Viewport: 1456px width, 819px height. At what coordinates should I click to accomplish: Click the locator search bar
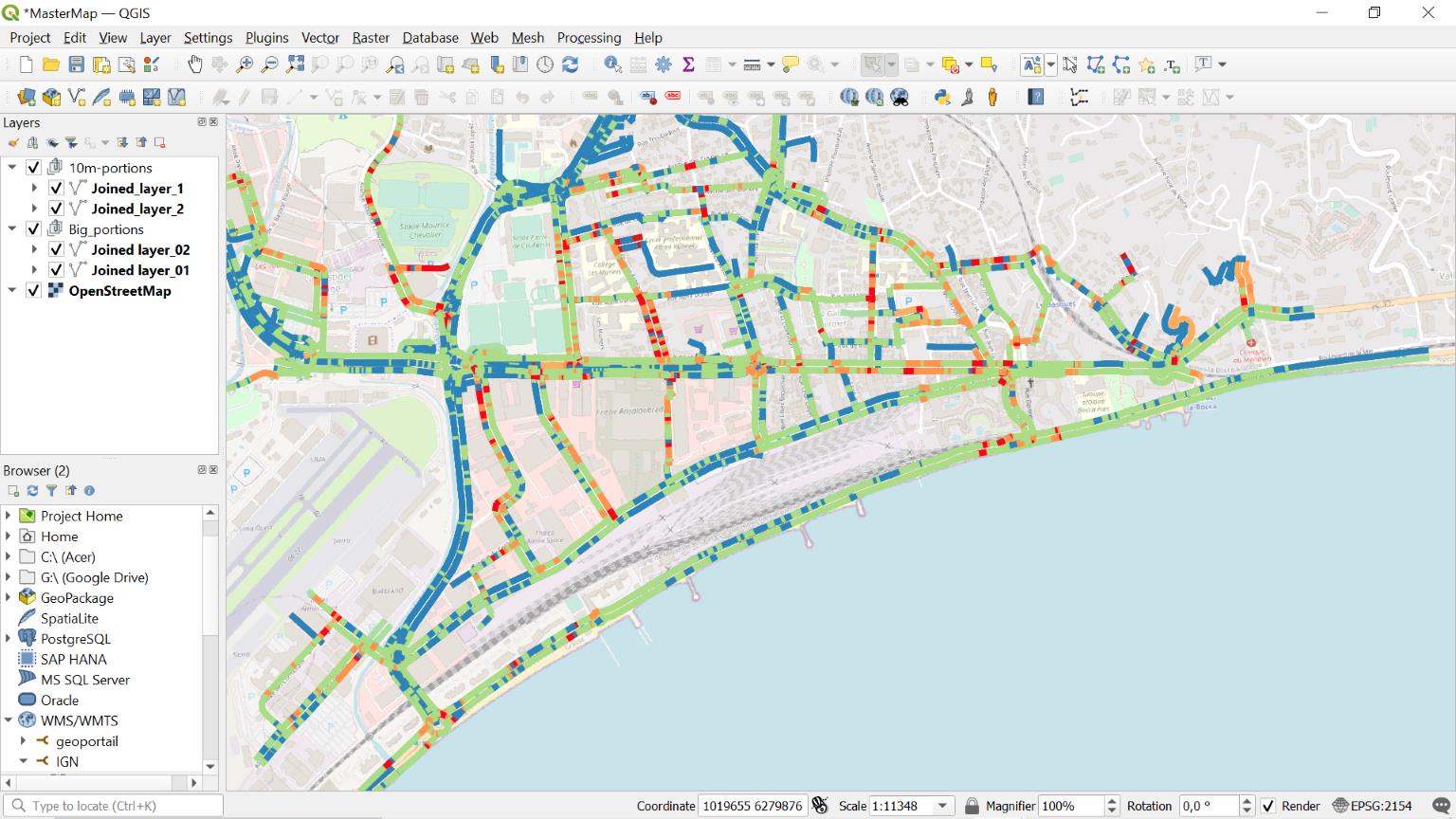coord(114,805)
